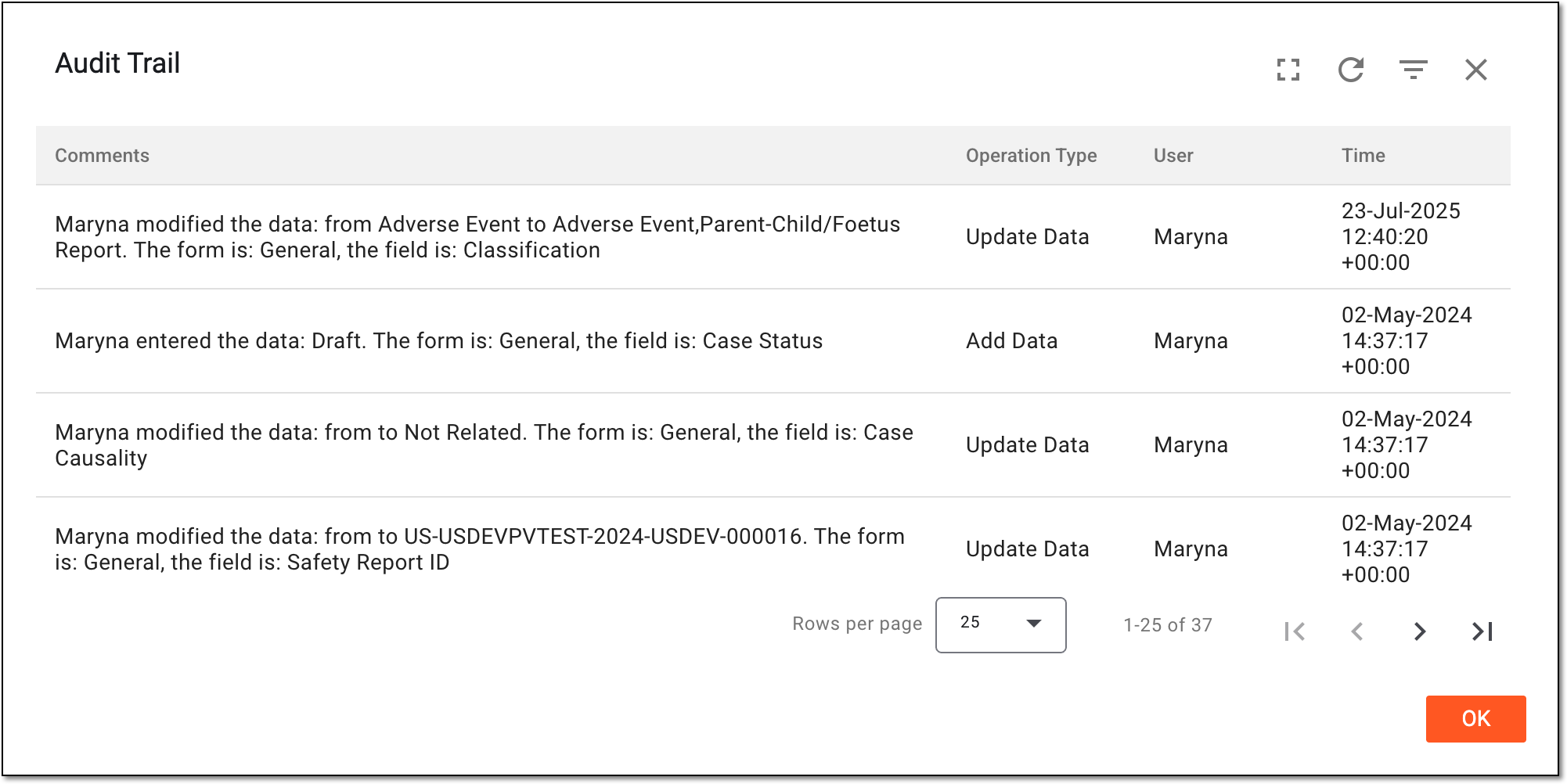Select the Comments column header
Screen dimensions: 1567x784
coord(102,156)
